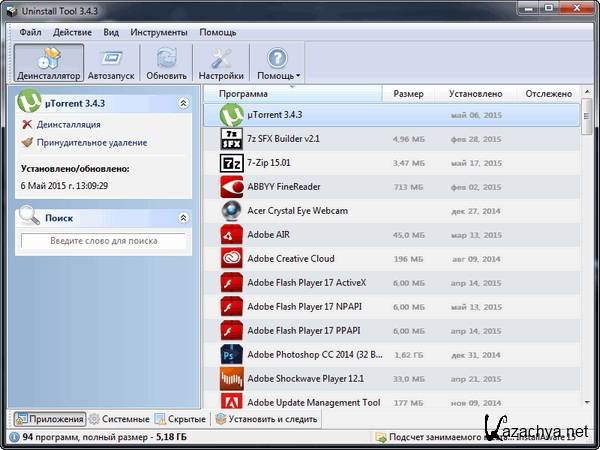The width and height of the screenshot is (600, 450).
Task: Switch to the Системные tab
Action: point(125,419)
